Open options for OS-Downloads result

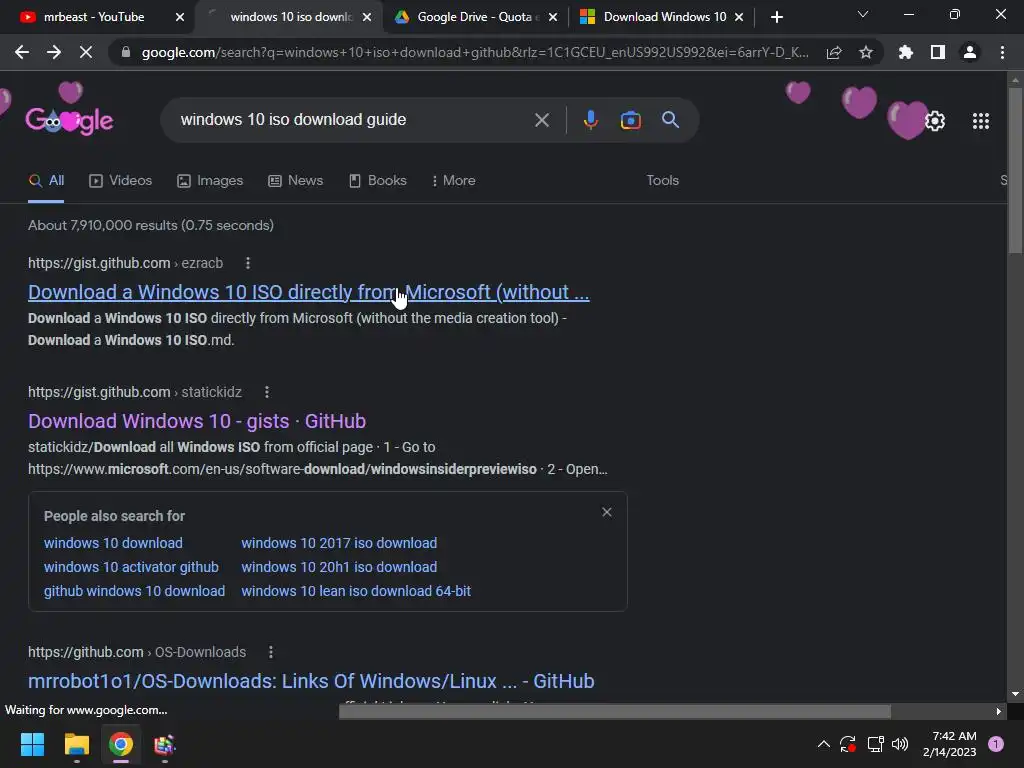point(271,652)
